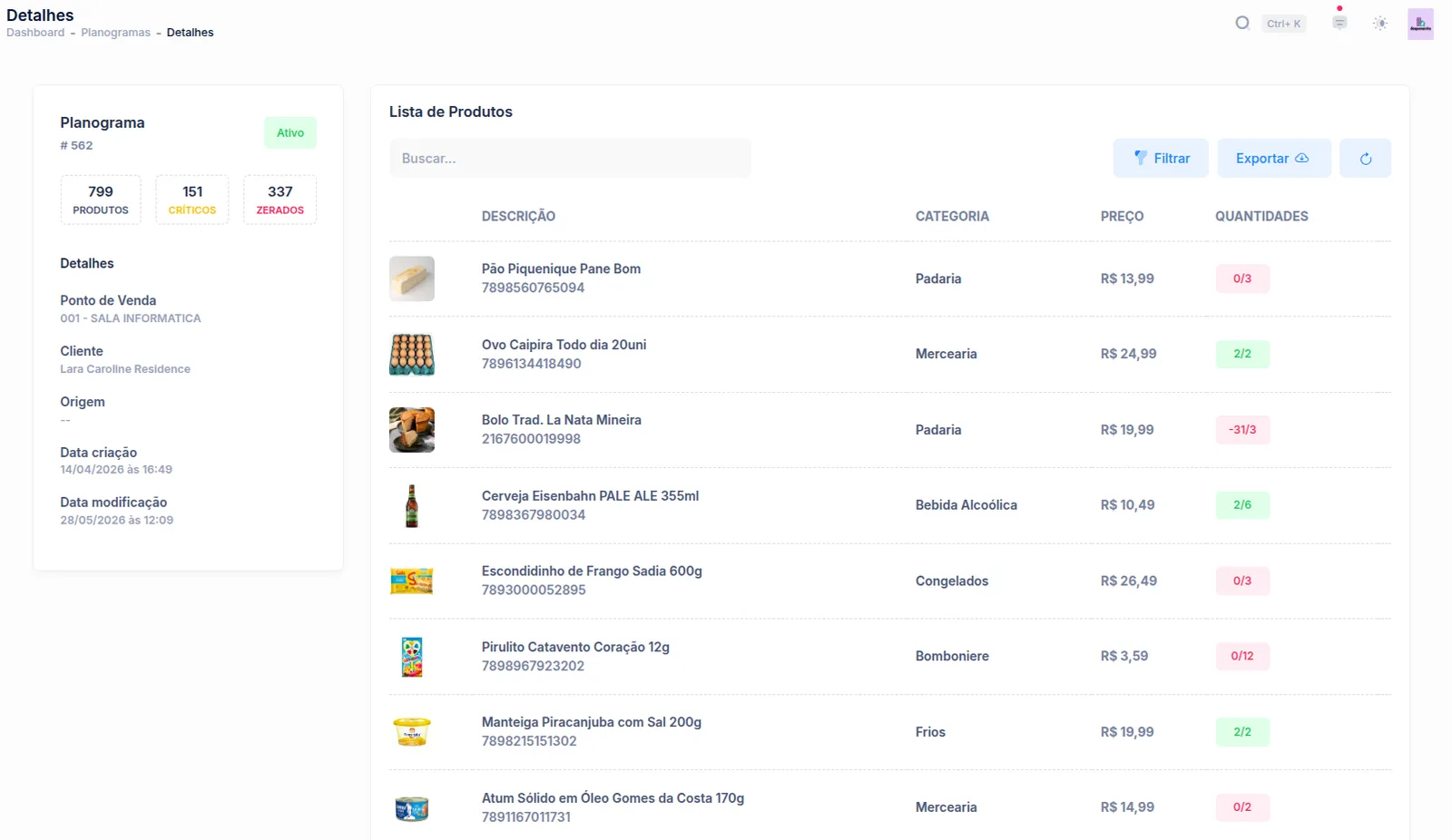Click price R$ 26,49
The width and height of the screenshot is (1452, 840).
1128,581
